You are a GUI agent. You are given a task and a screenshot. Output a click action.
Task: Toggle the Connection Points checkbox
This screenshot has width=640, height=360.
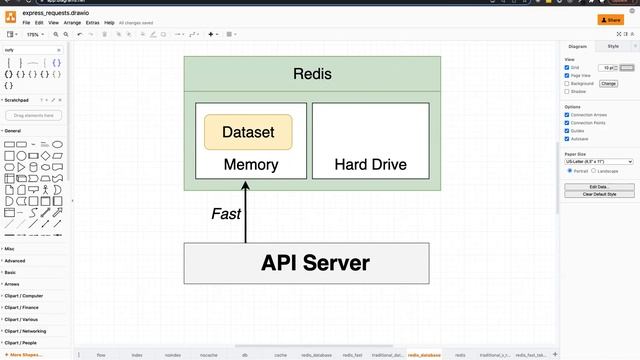(x=567, y=123)
